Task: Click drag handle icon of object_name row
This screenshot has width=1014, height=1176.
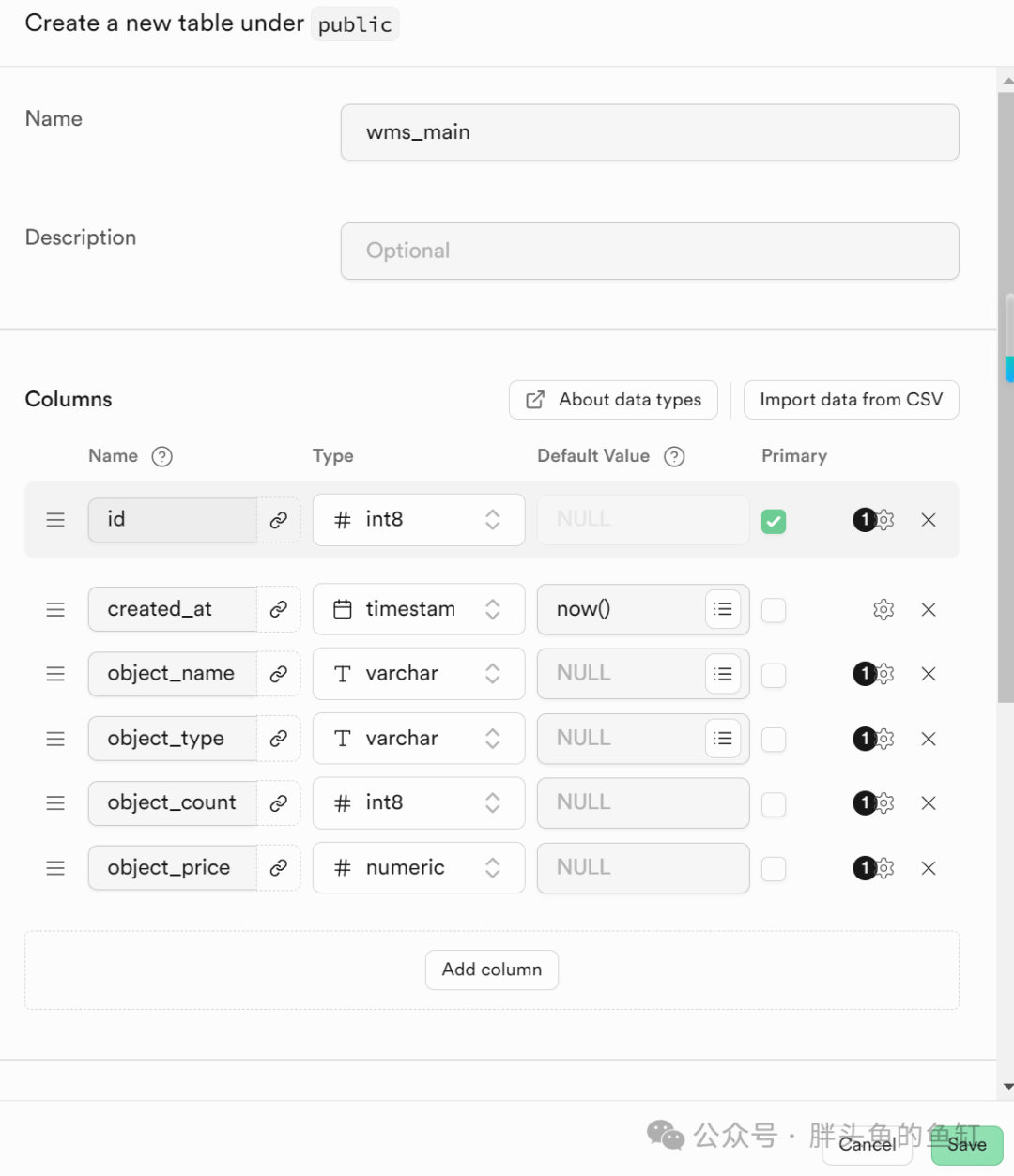Action: [x=55, y=674]
